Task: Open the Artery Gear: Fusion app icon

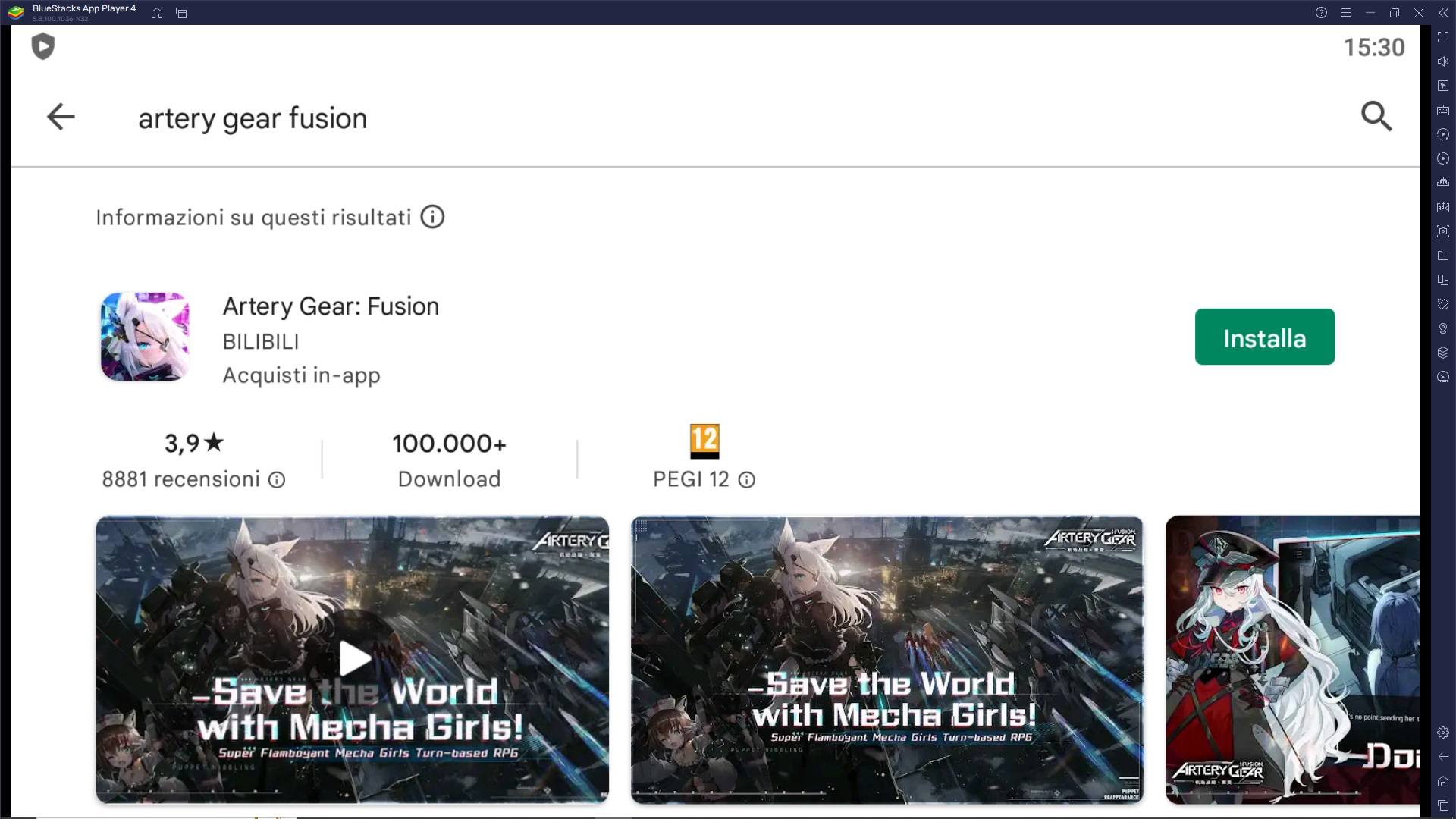Action: coord(145,337)
